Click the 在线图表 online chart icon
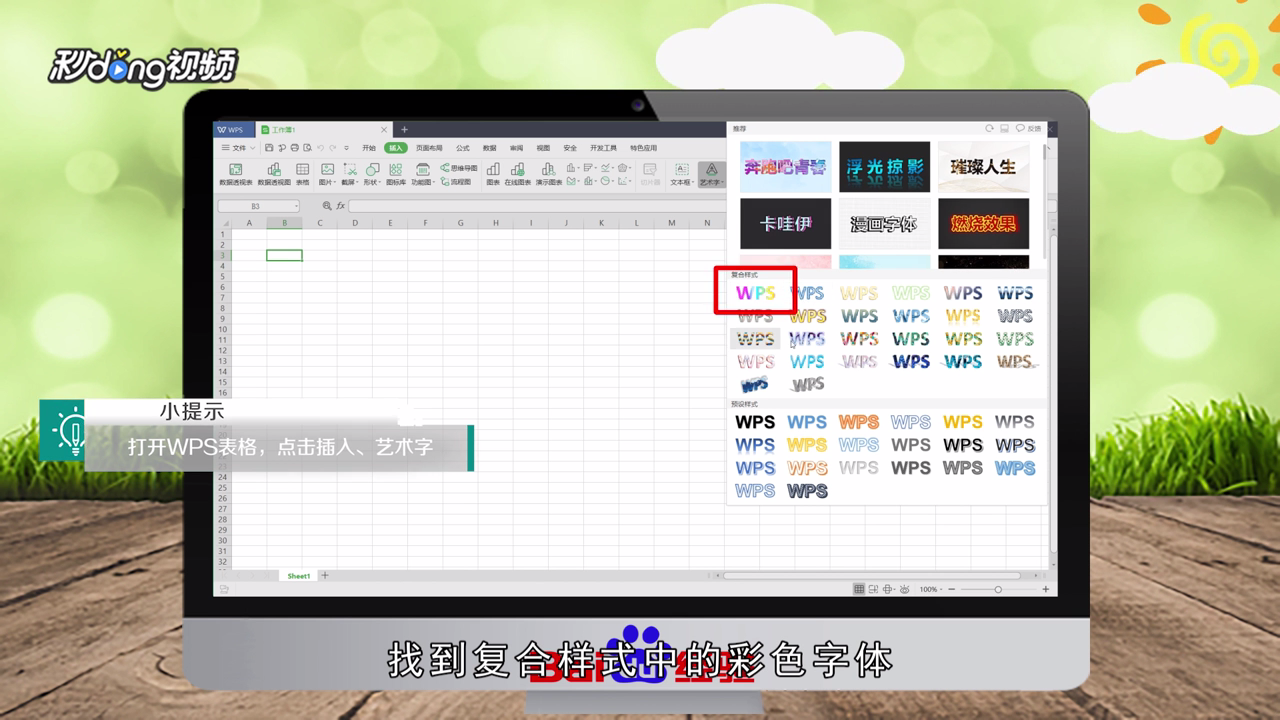Screen dimensions: 1280x720 pos(517,174)
